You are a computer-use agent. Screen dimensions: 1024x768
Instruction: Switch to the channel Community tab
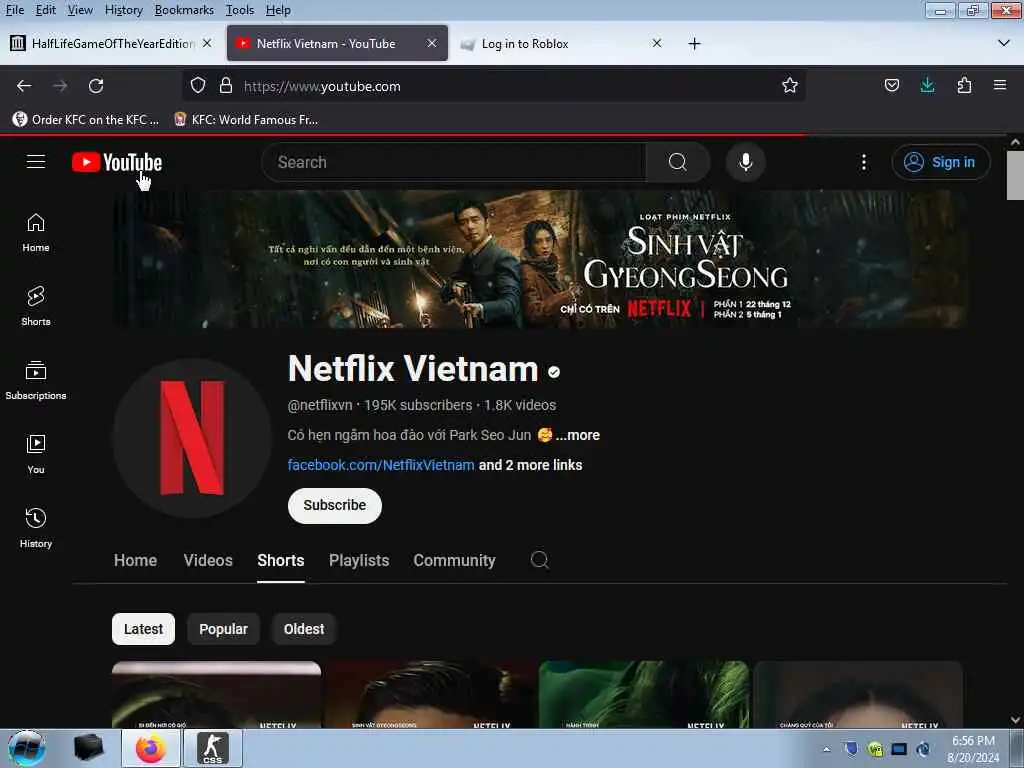tap(455, 560)
